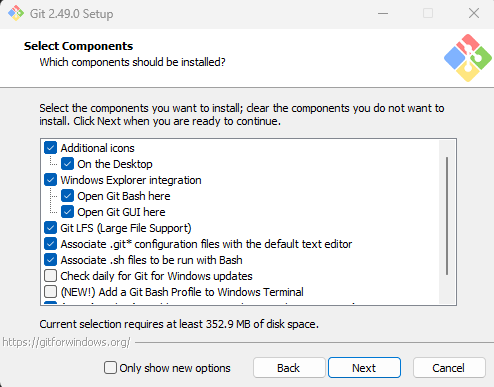Go Back to the previous setup page
Screen dimensions: 494x387
pos(289,368)
